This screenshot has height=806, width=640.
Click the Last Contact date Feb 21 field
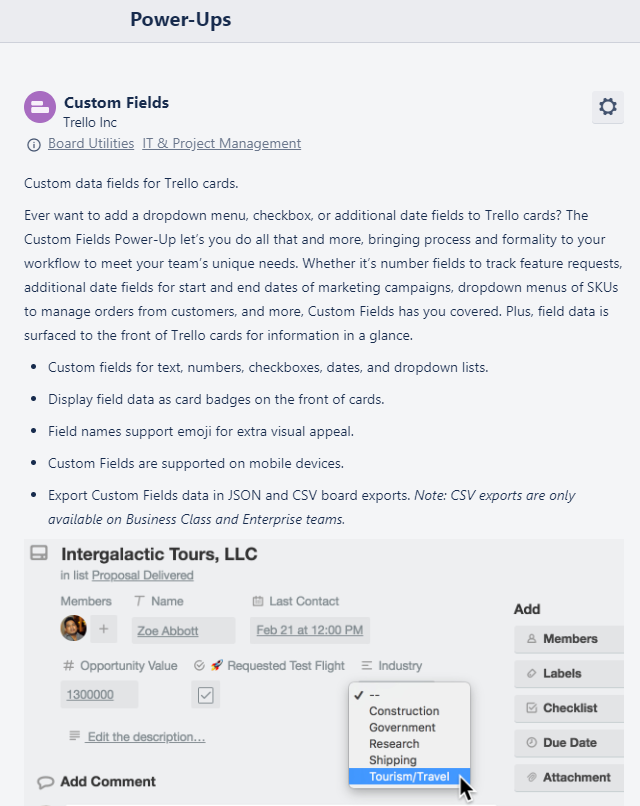(x=311, y=630)
